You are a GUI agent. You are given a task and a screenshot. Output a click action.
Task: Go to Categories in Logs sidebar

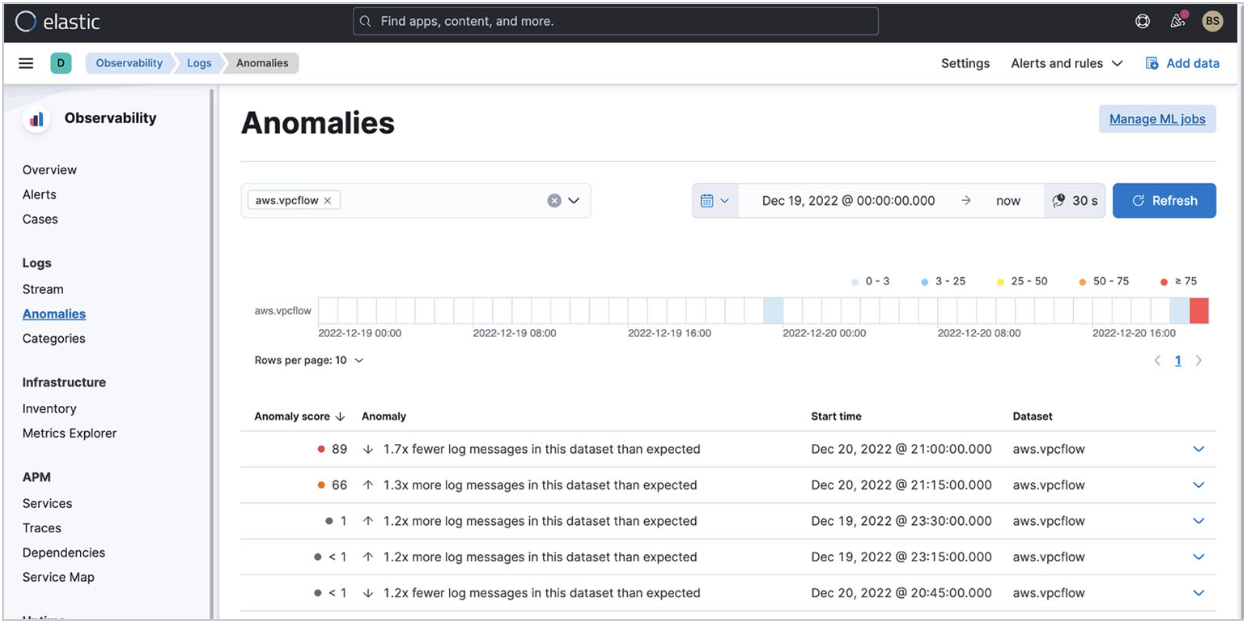[x=54, y=338]
